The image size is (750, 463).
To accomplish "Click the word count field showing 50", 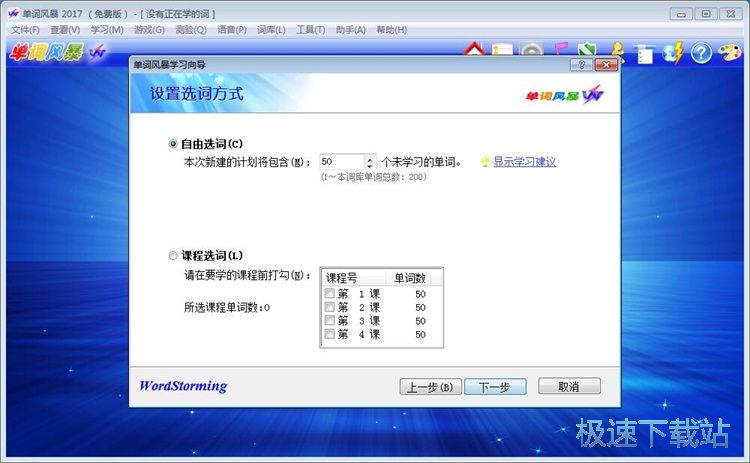I will coord(342,162).
